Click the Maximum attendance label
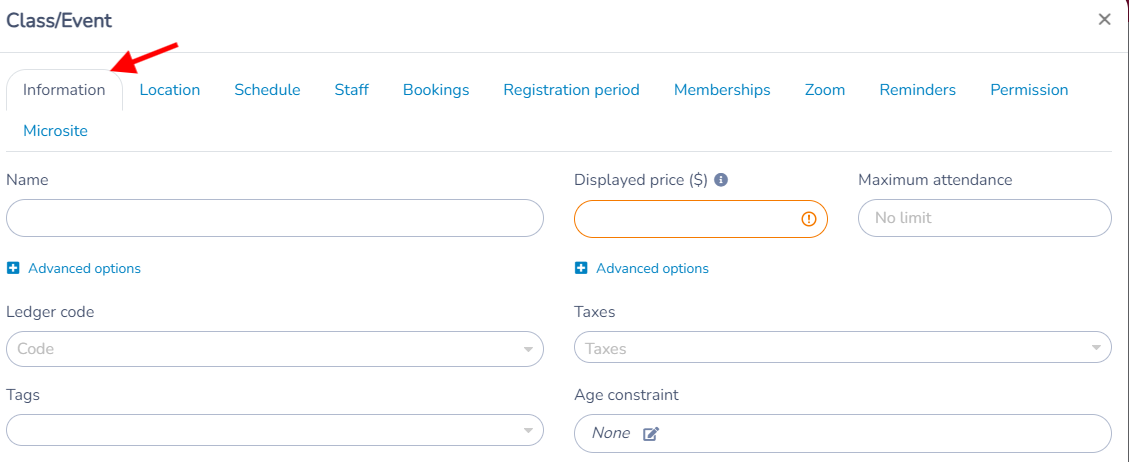1129x462 pixels. click(x=935, y=180)
